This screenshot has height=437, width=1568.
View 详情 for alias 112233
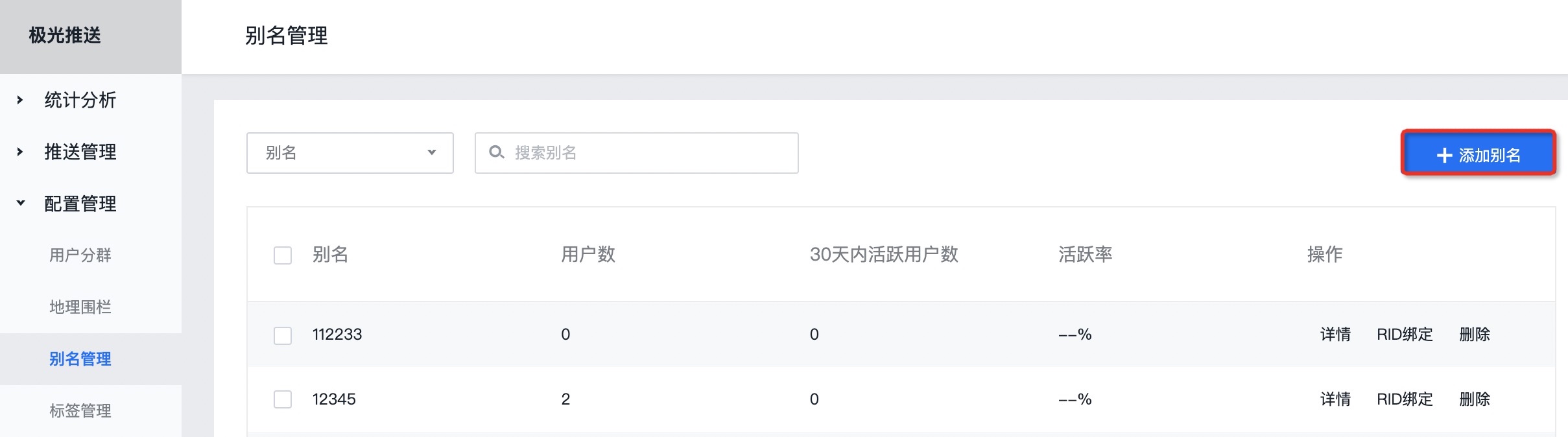click(1336, 335)
